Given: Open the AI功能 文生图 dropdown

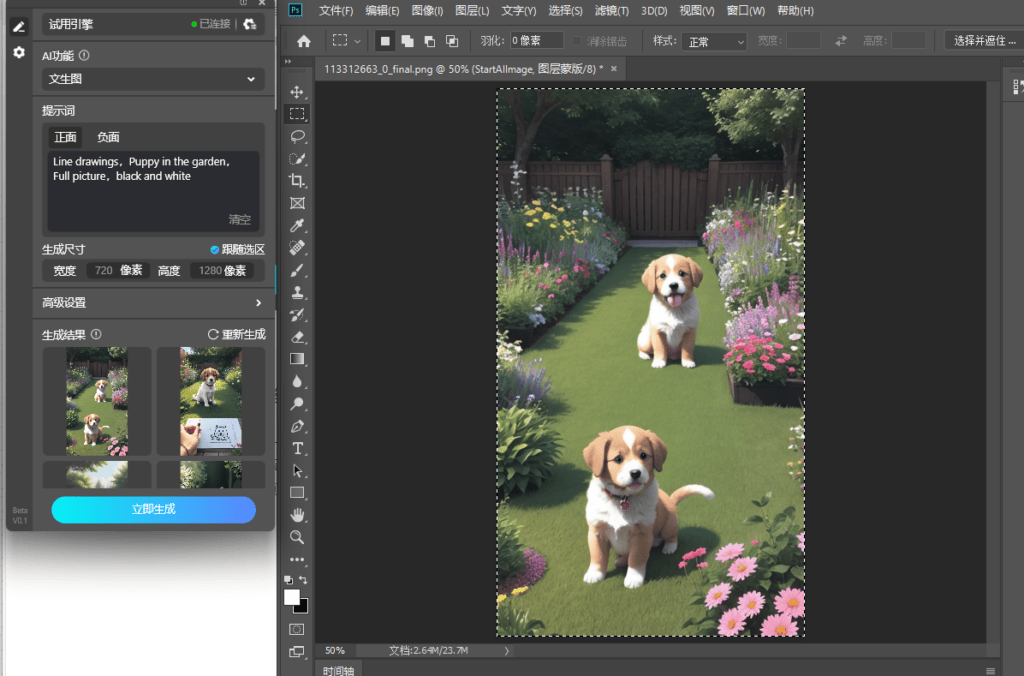Looking at the screenshot, I should click(153, 79).
